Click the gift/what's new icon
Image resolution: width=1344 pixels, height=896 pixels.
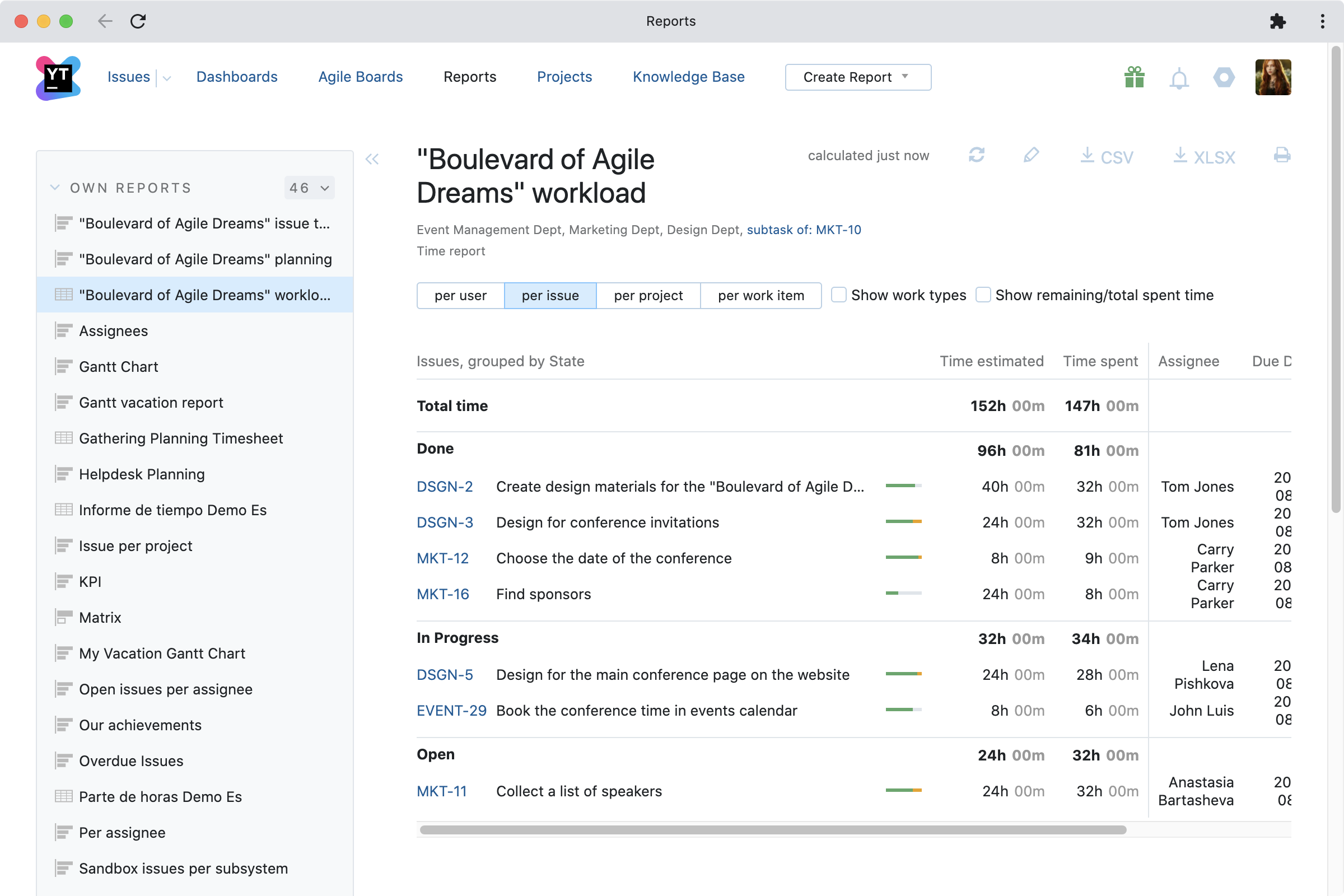coord(1133,77)
